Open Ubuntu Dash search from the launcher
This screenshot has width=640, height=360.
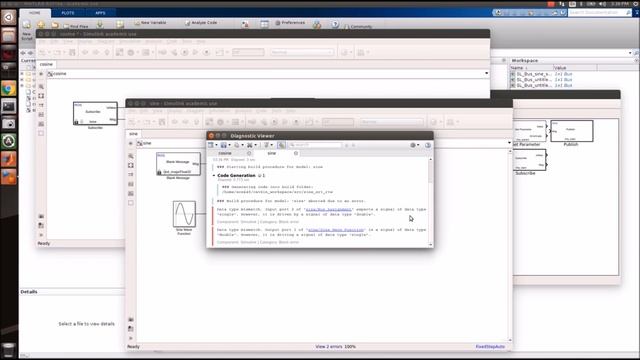click(9, 17)
